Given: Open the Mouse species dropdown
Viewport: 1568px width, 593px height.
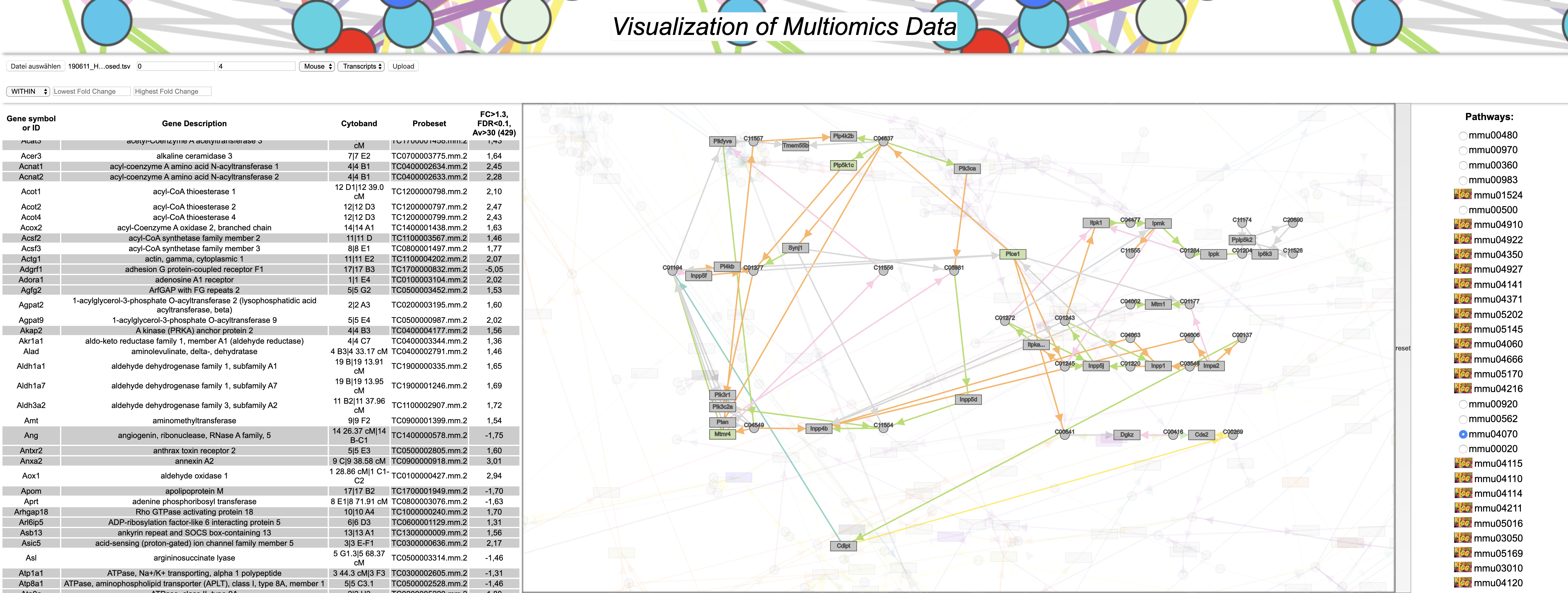Looking at the screenshot, I should pyautogui.click(x=317, y=66).
